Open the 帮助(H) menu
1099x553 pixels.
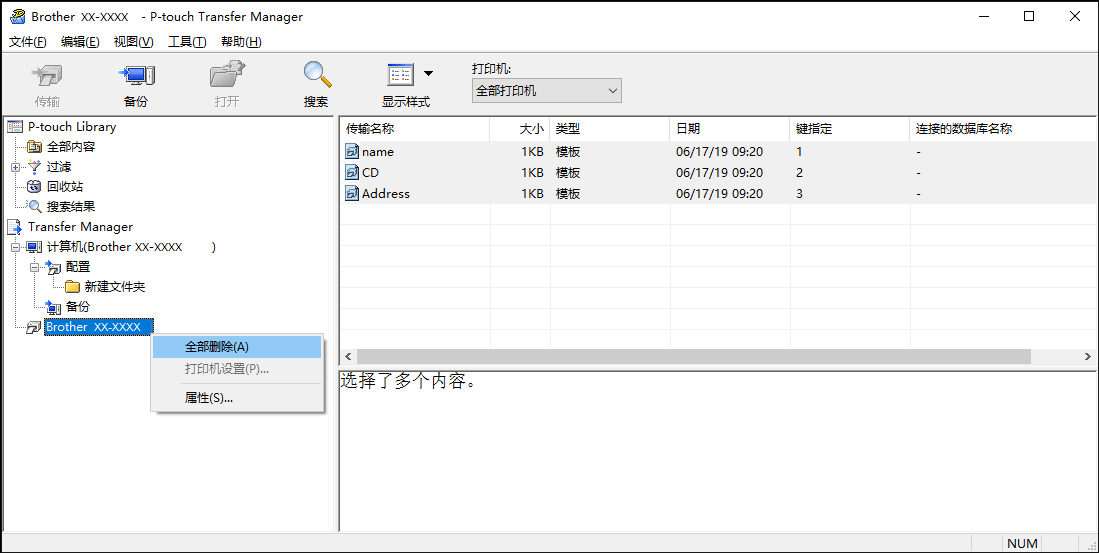point(241,42)
